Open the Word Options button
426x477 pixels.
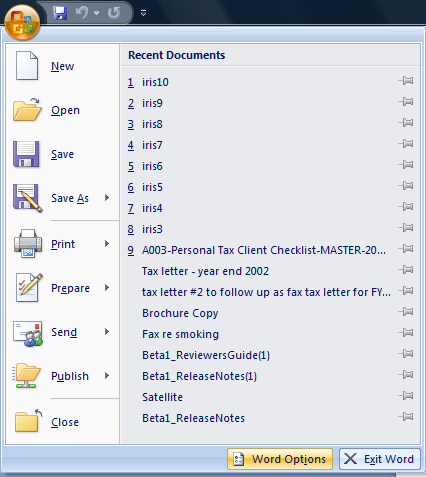tap(280, 459)
